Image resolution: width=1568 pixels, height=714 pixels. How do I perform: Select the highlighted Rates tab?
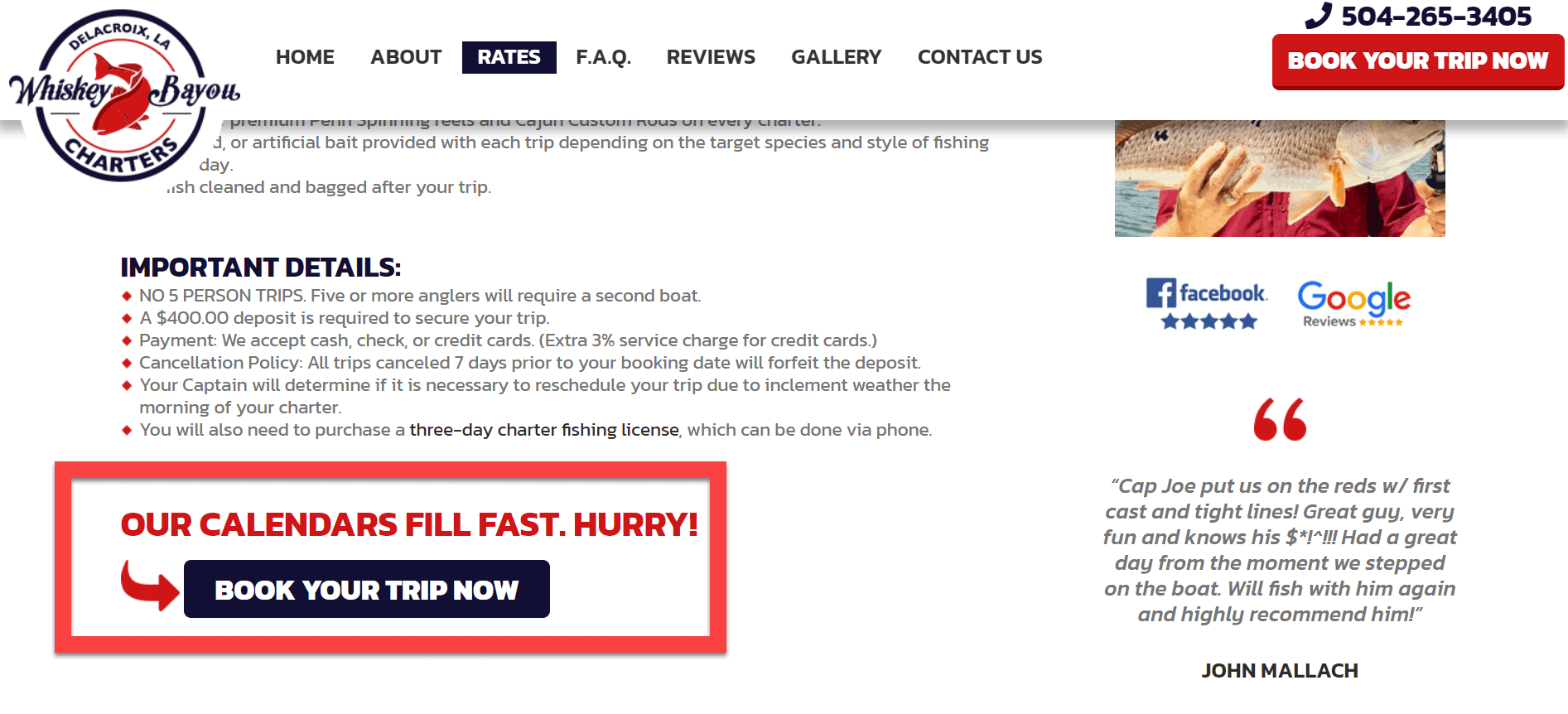point(509,57)
